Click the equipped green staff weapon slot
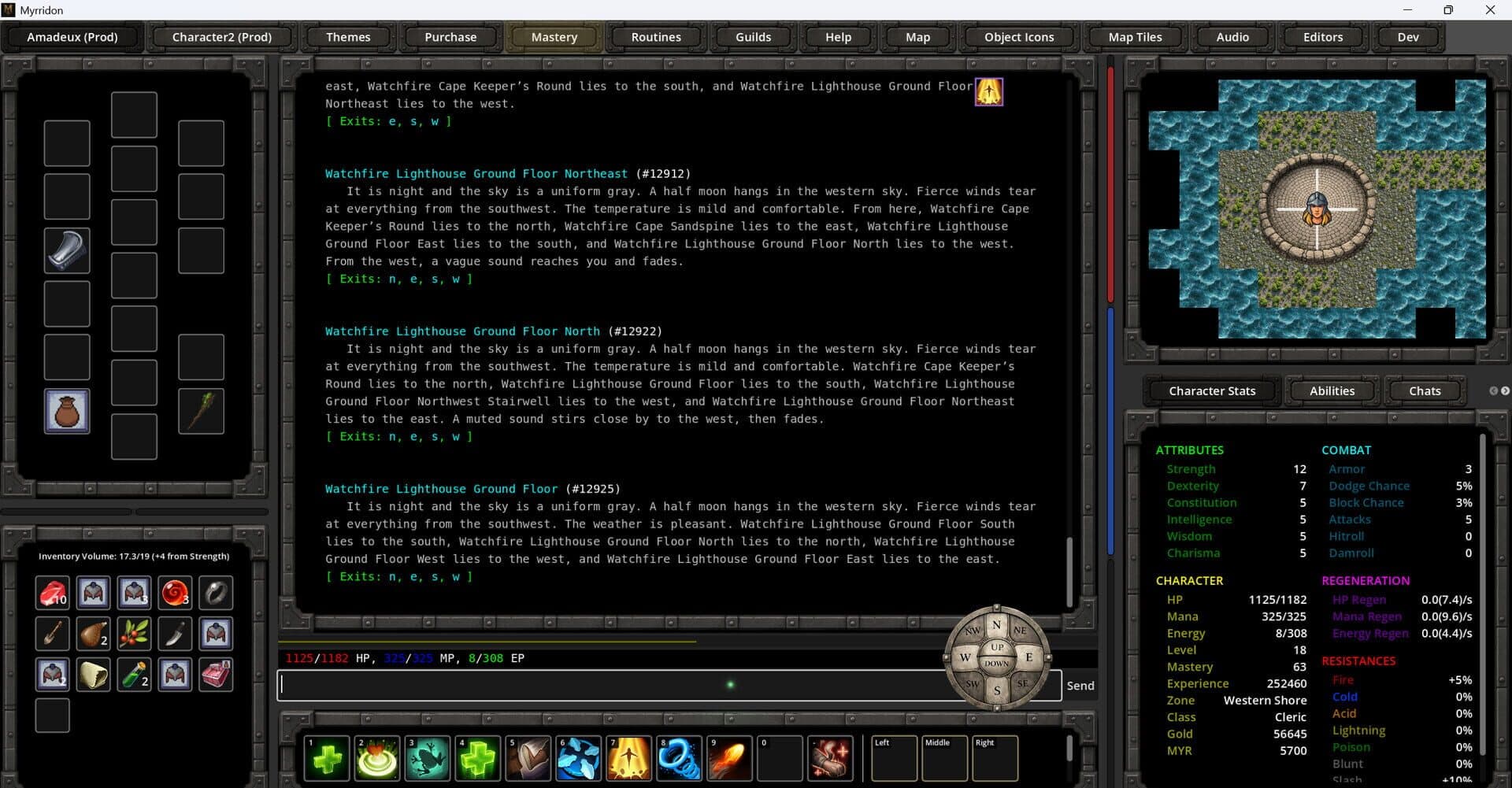The image size is (1512, 788). click(x=201, y=411)
